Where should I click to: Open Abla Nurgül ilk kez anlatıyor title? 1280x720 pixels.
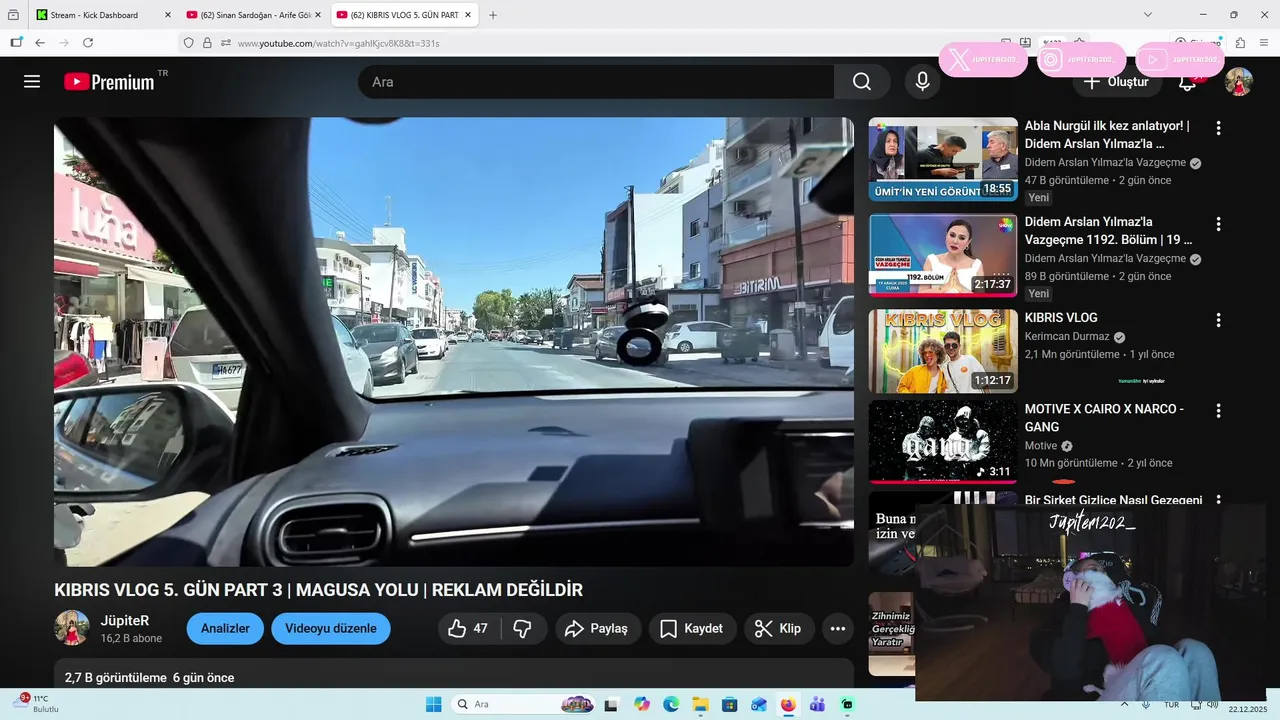[1107, 135]
